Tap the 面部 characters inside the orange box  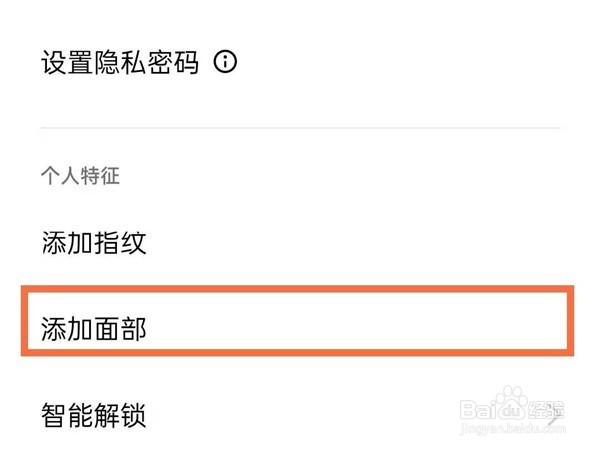pyautogui.click(x=121, y=328)
